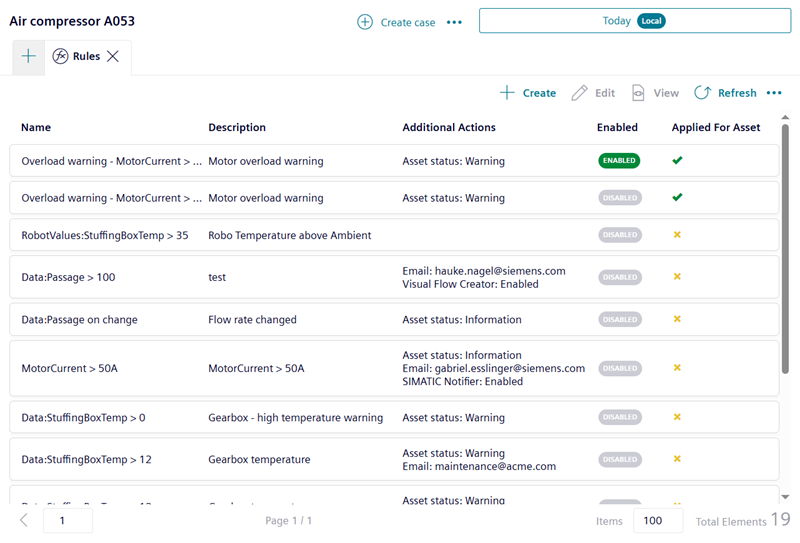Click DISABLED badge for RobotValues:StuffingBoxTemp > 35

[x=620, y=235]
